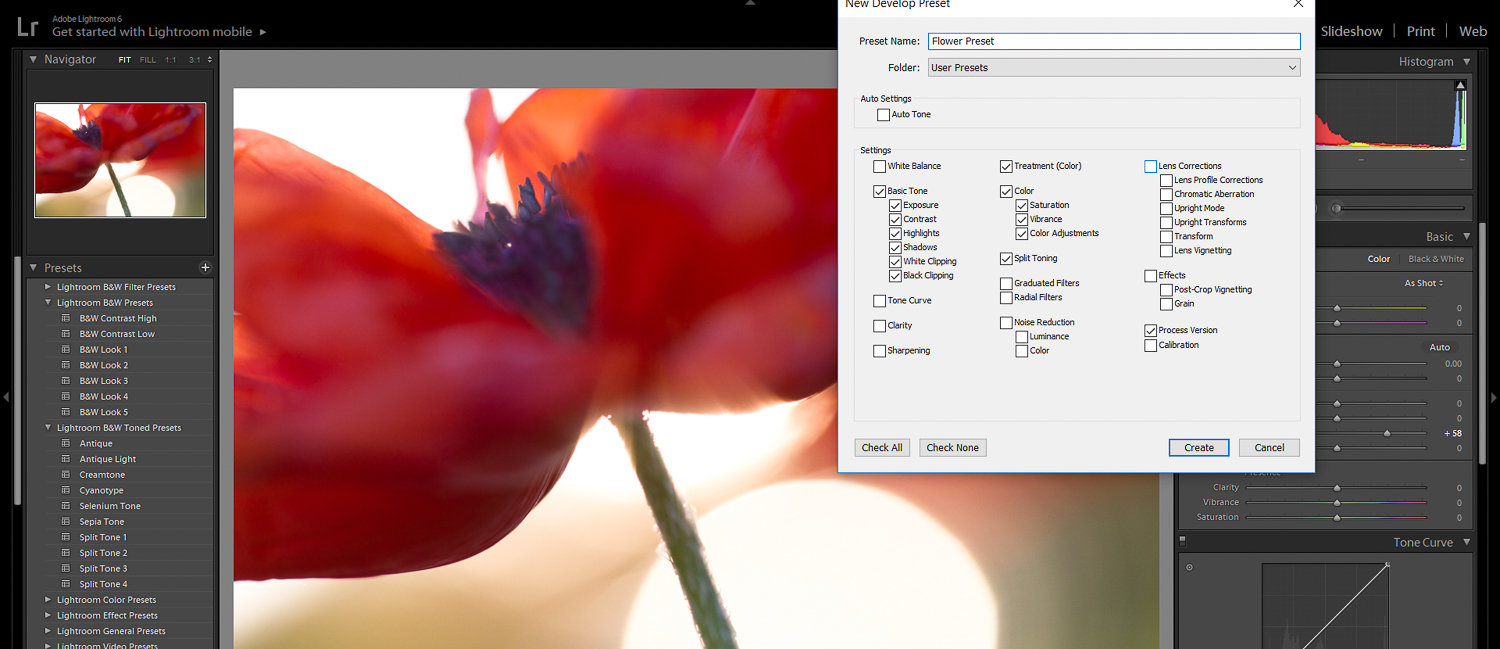Click Get started with Lightroom mobile
Screen dimensions: 1500x649
152,32
